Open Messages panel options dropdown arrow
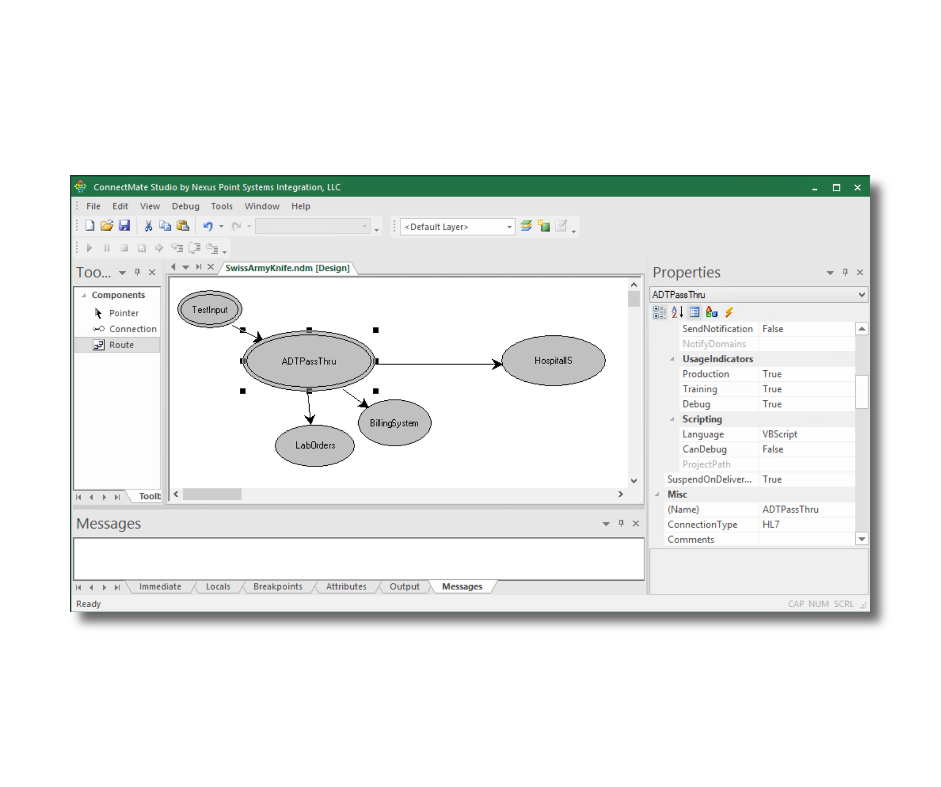This screenshot has height=787, width=941. [606, 523]
